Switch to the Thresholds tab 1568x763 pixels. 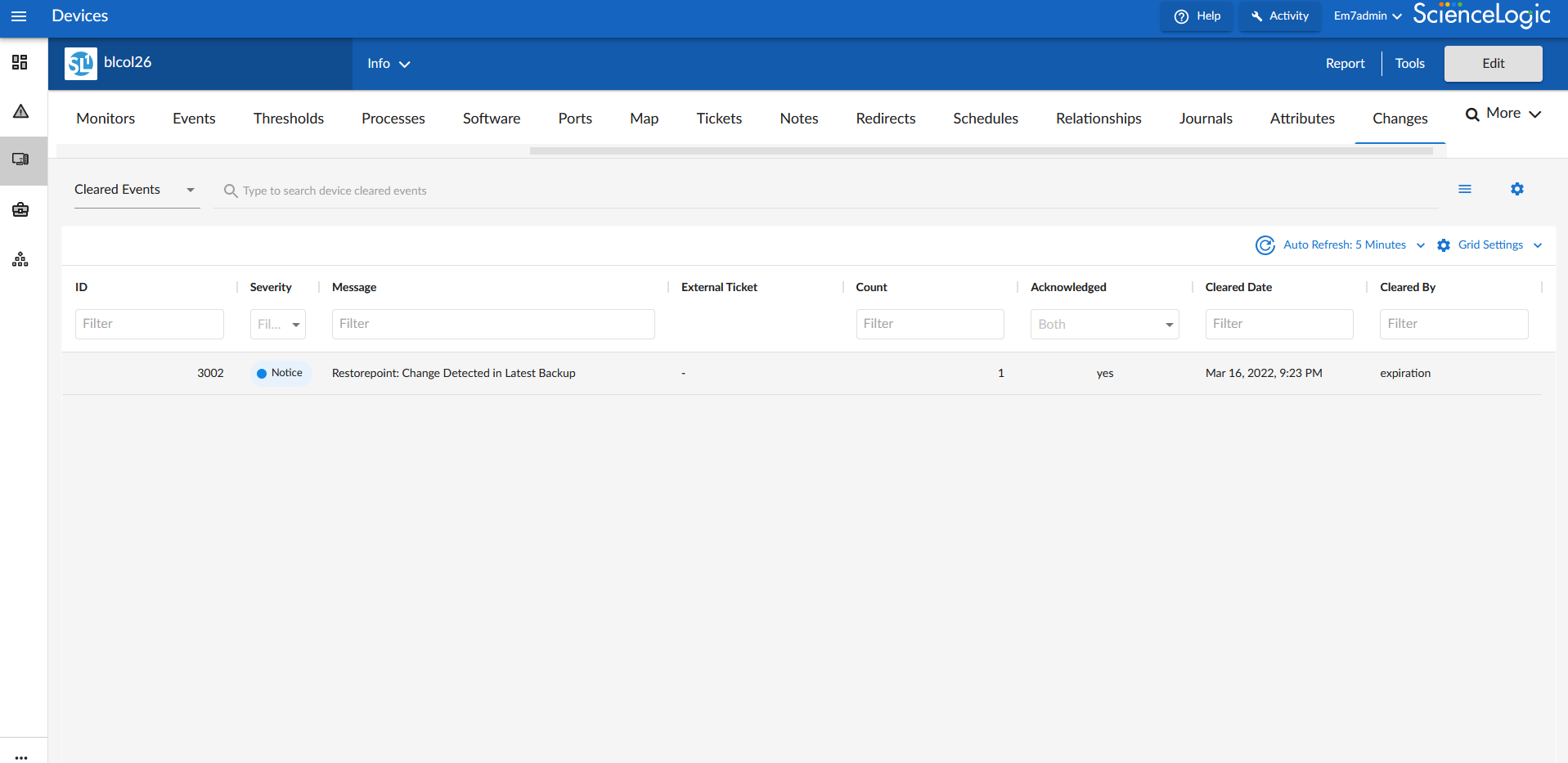[x=288, y=119]
